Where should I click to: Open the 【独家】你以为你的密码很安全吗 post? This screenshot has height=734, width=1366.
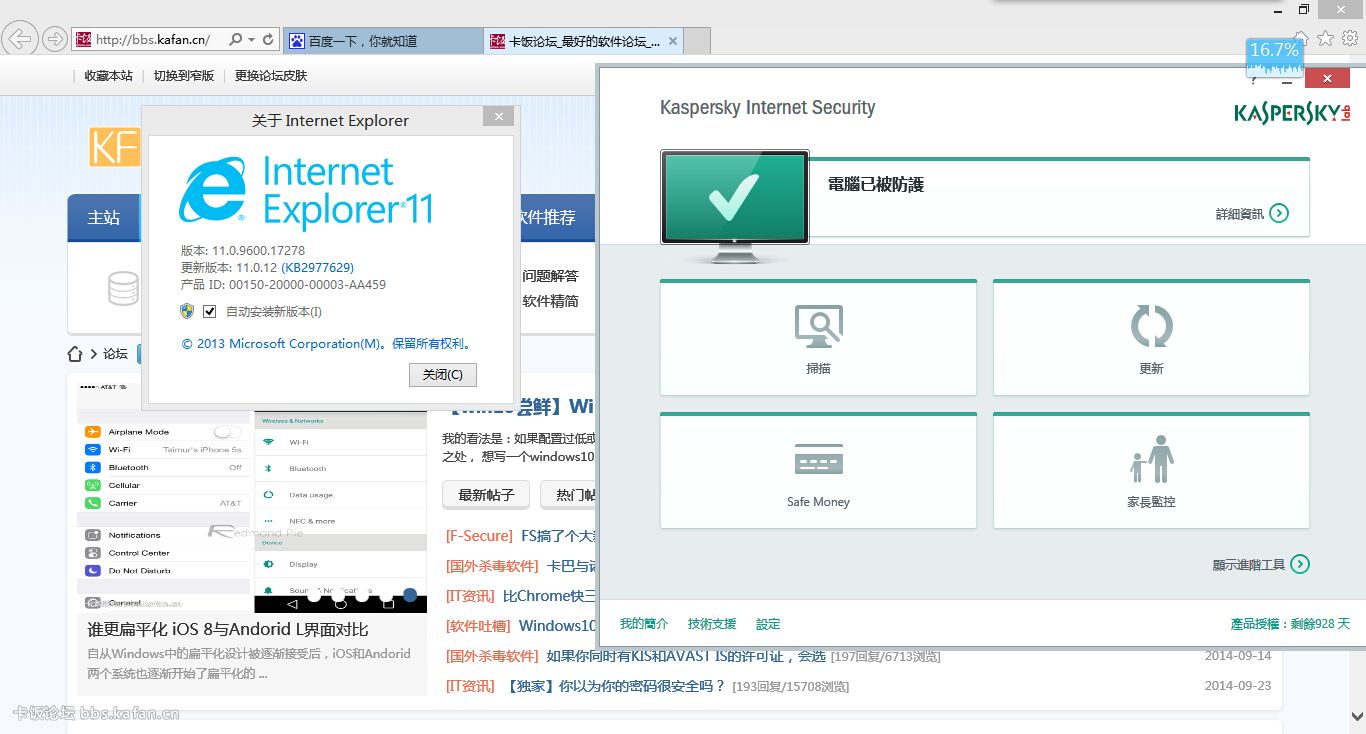(615, 686)
